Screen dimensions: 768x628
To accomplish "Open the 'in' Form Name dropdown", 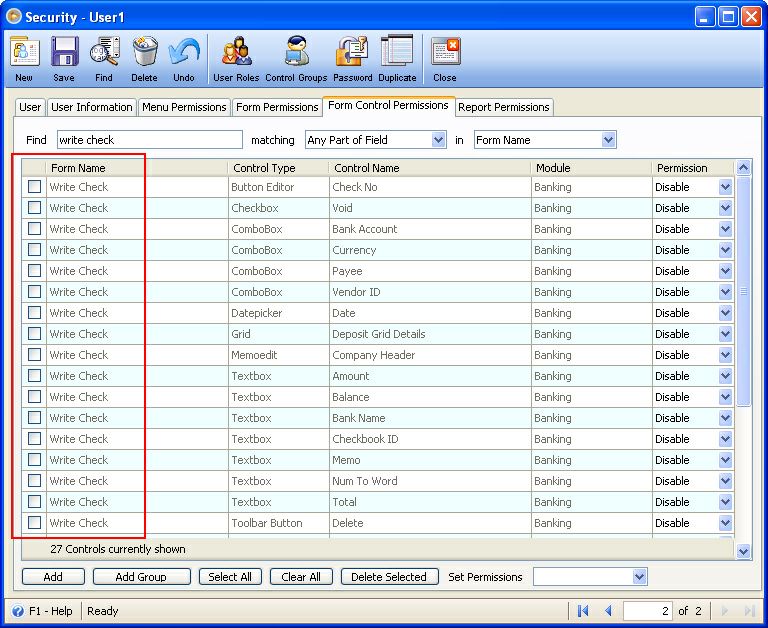I will 608,140.
